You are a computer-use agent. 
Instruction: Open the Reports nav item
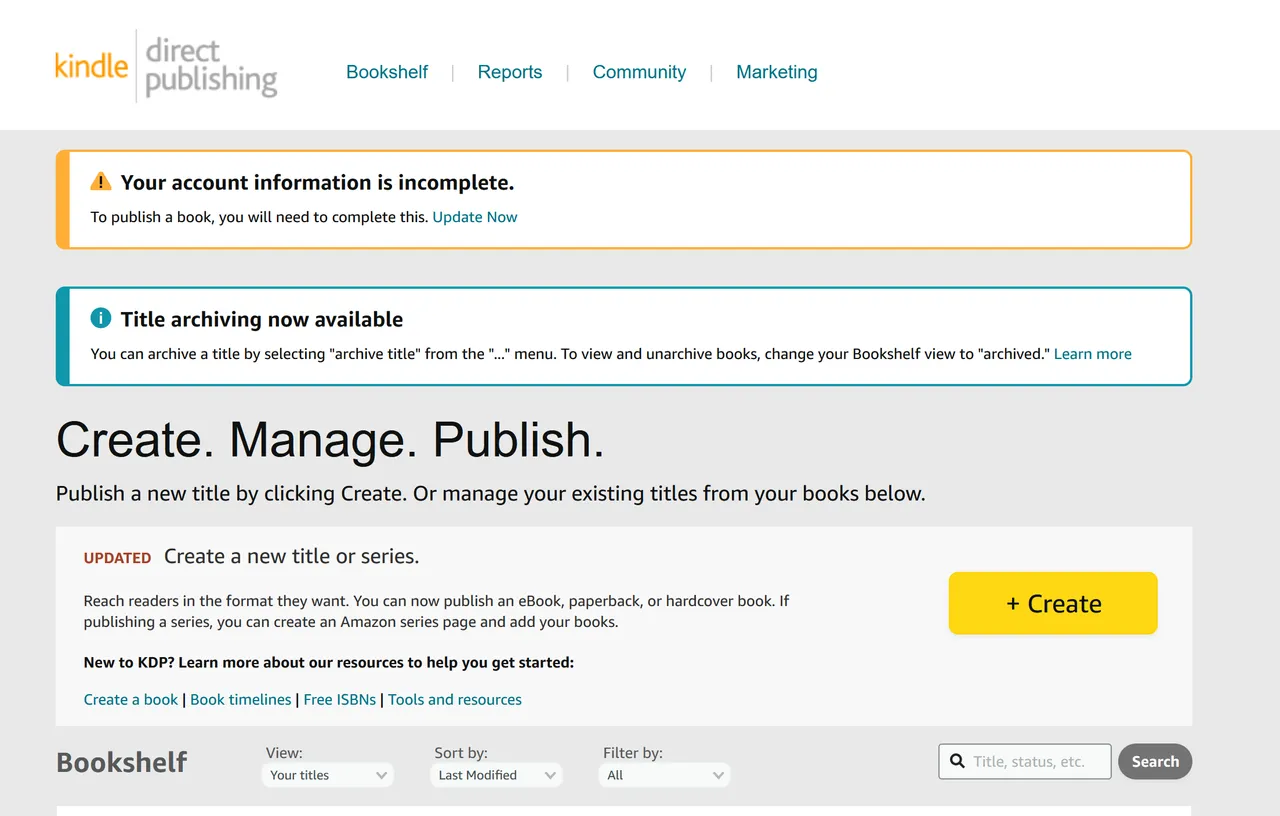[510, 72]
